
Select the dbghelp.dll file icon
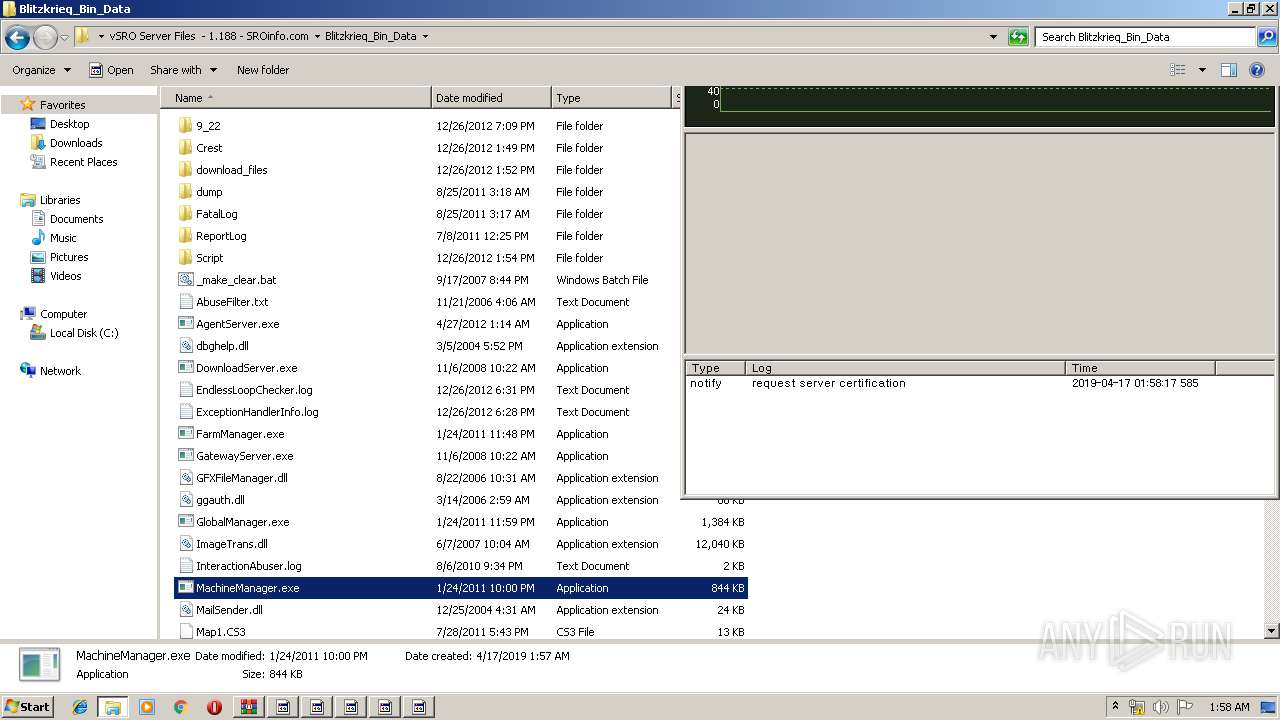pos(185,346)
